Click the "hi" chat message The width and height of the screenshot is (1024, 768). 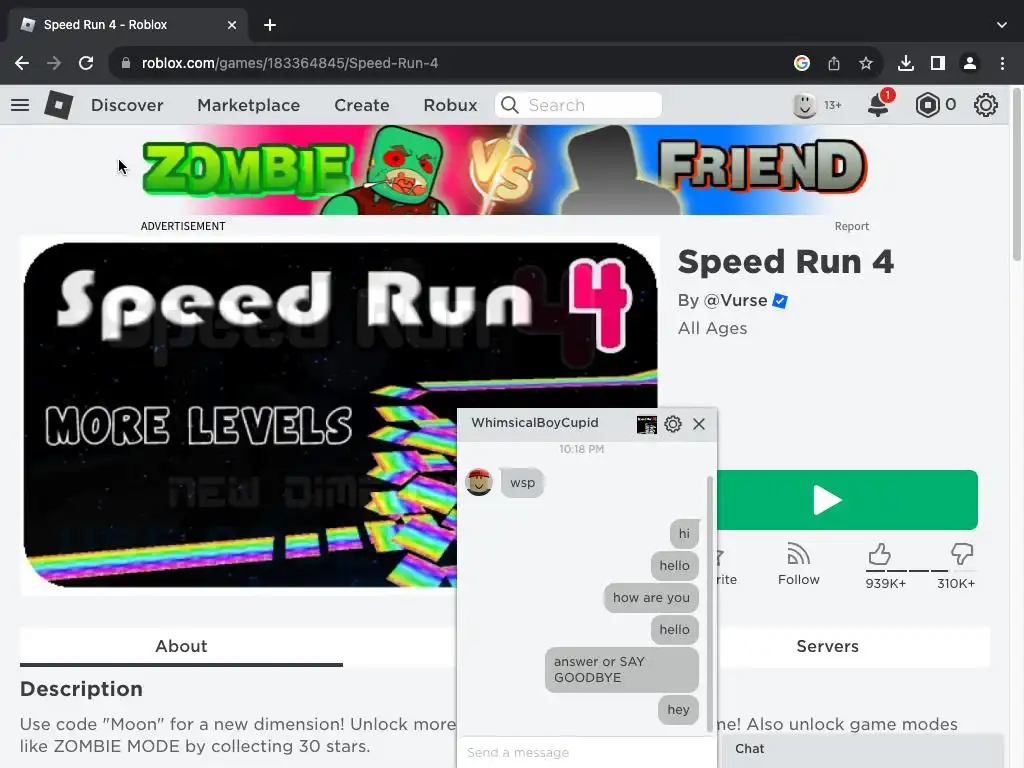point(684,534)
